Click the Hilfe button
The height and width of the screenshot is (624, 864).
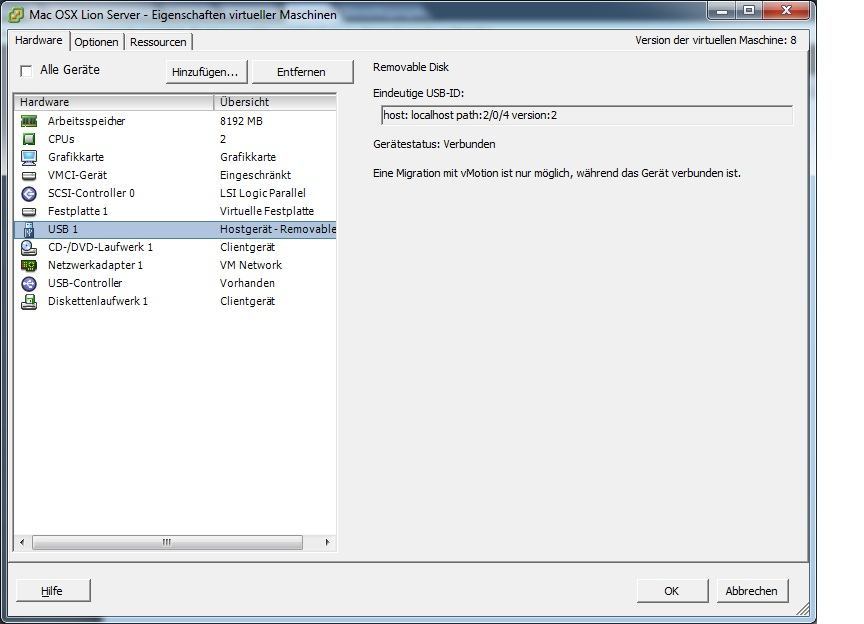tap(52, 591)
